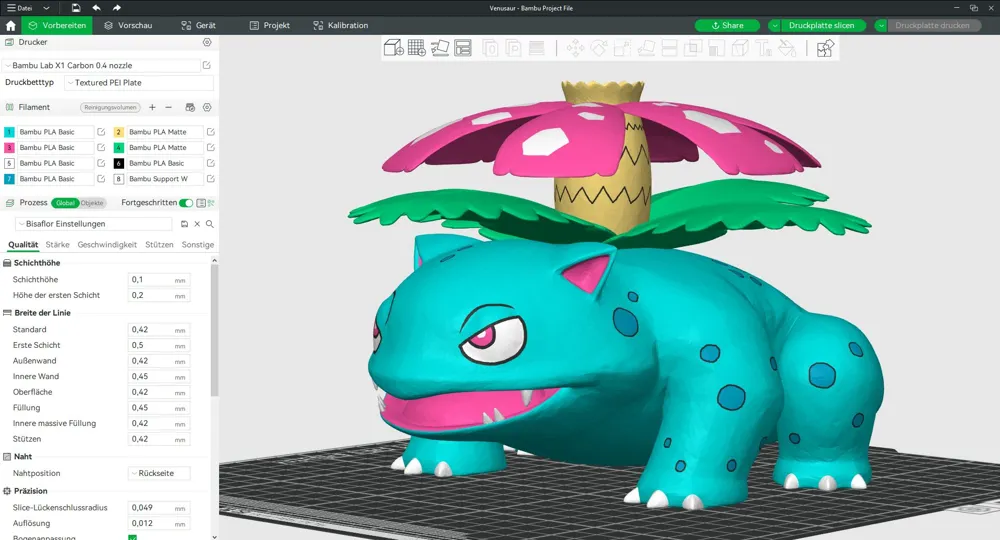The image size is (1000, 540).
Task: Select the Move tool icon
Action: coord(575,48)
